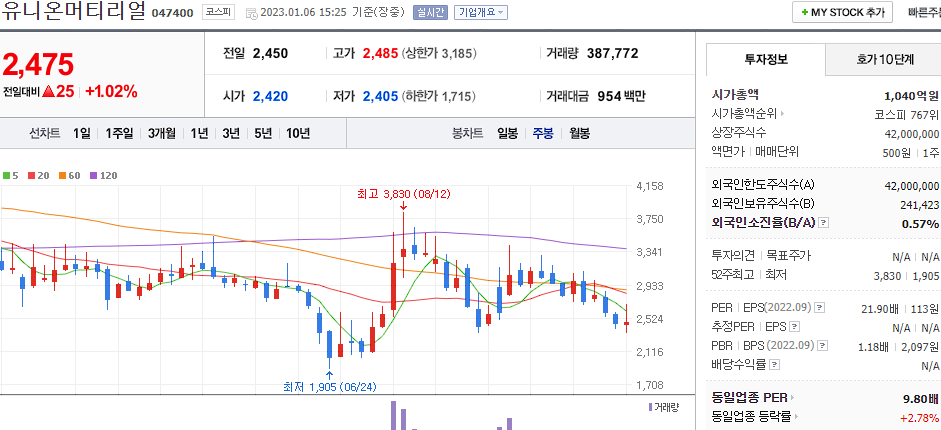Click the stock code 047400
Image resolution: width=941 pixels, height=430 pixels.
tap(172, 13)
